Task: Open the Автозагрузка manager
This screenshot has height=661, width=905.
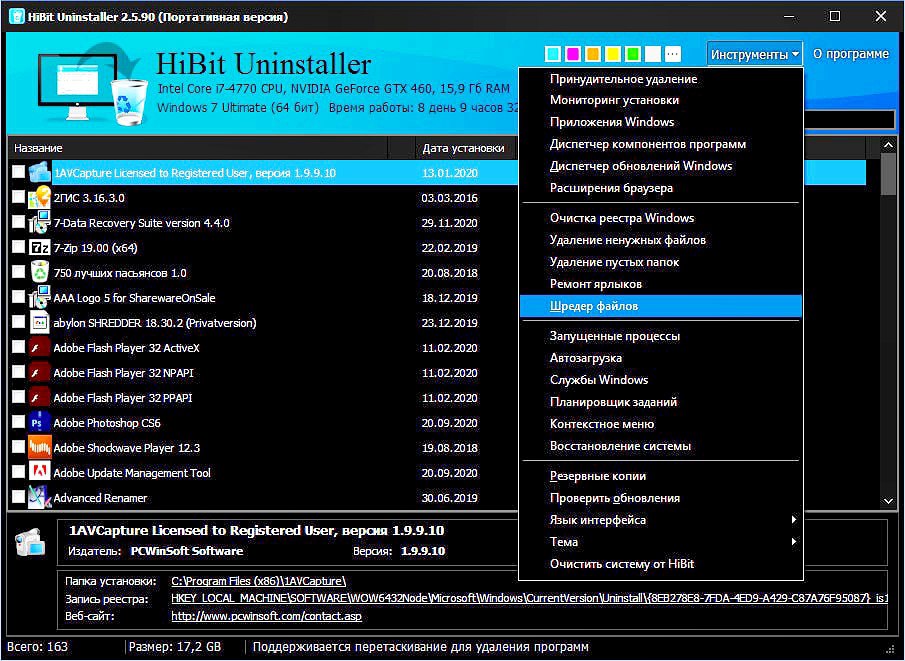Action: [x=661, y=357]
